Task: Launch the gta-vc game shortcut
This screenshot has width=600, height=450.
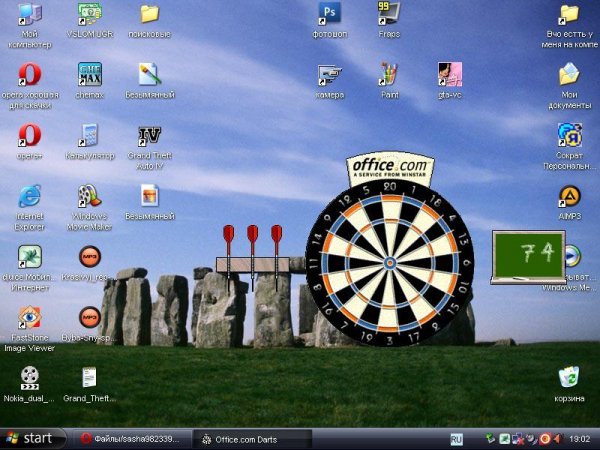Action: point(449,75)
